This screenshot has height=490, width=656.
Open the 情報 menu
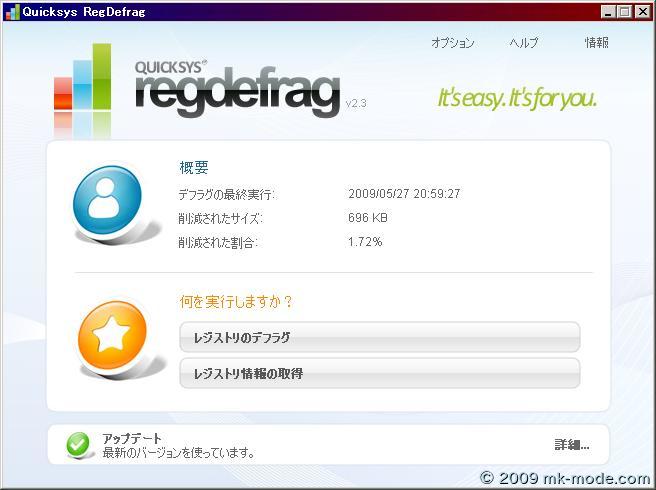(596, 43)
